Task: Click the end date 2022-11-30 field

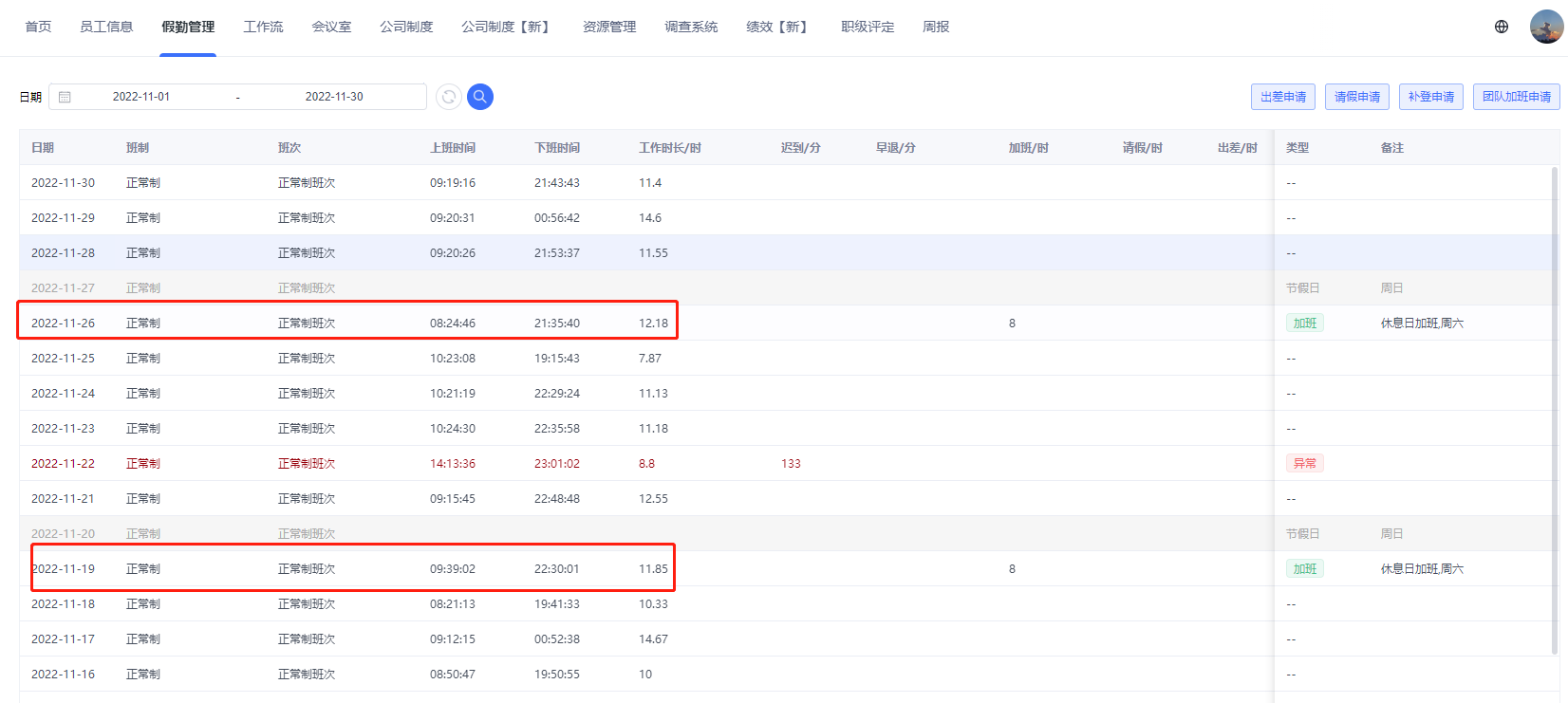Action: coord(334,97)
